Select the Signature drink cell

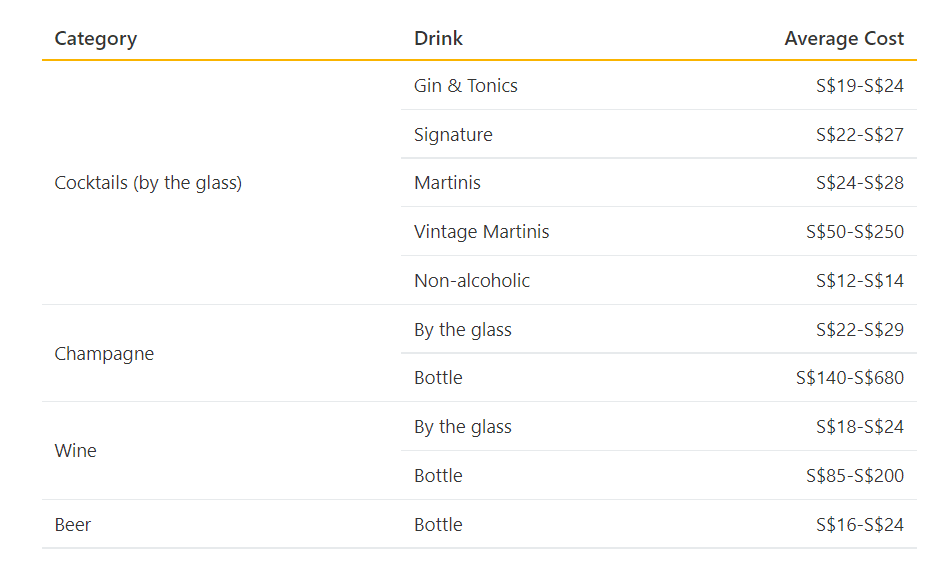tap(453, 134)
